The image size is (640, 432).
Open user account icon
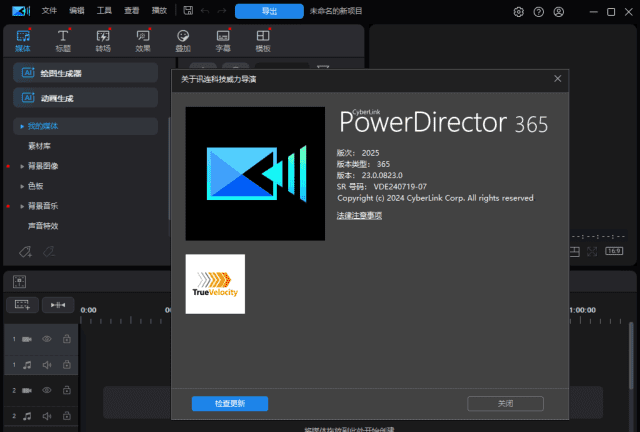tap(559, 12)
